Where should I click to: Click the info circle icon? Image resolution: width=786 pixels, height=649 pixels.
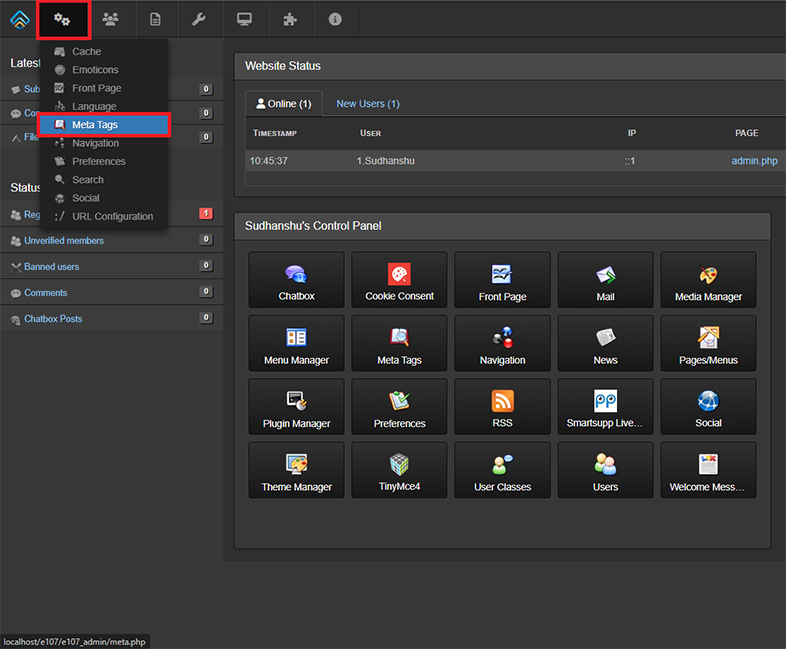[335, 19]
